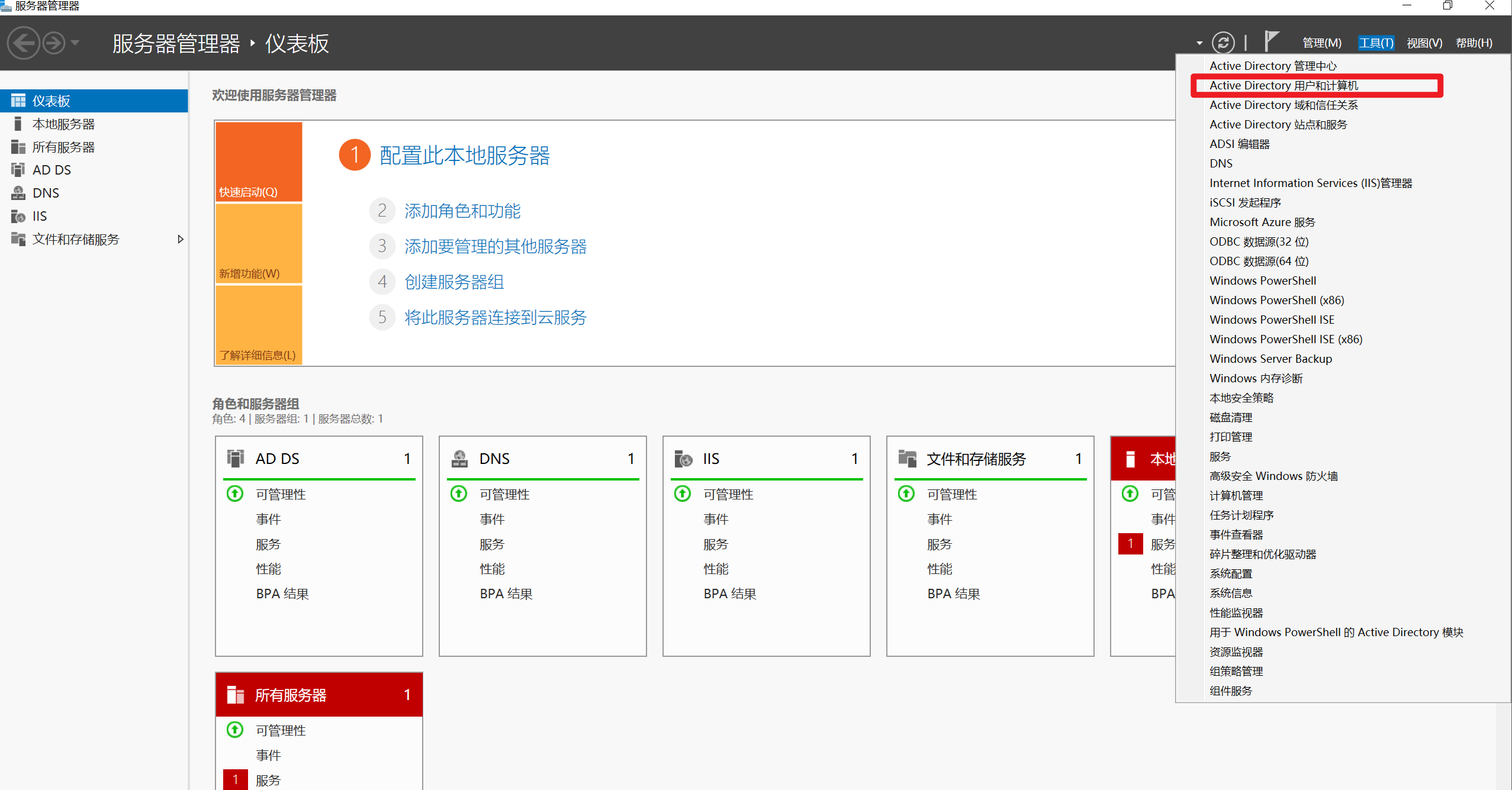Image resolution: width=1512 pixels, height=790 pixels.
Task: Expand File and Storage Services submenu arrow
Action: click(x=181, y=239)
